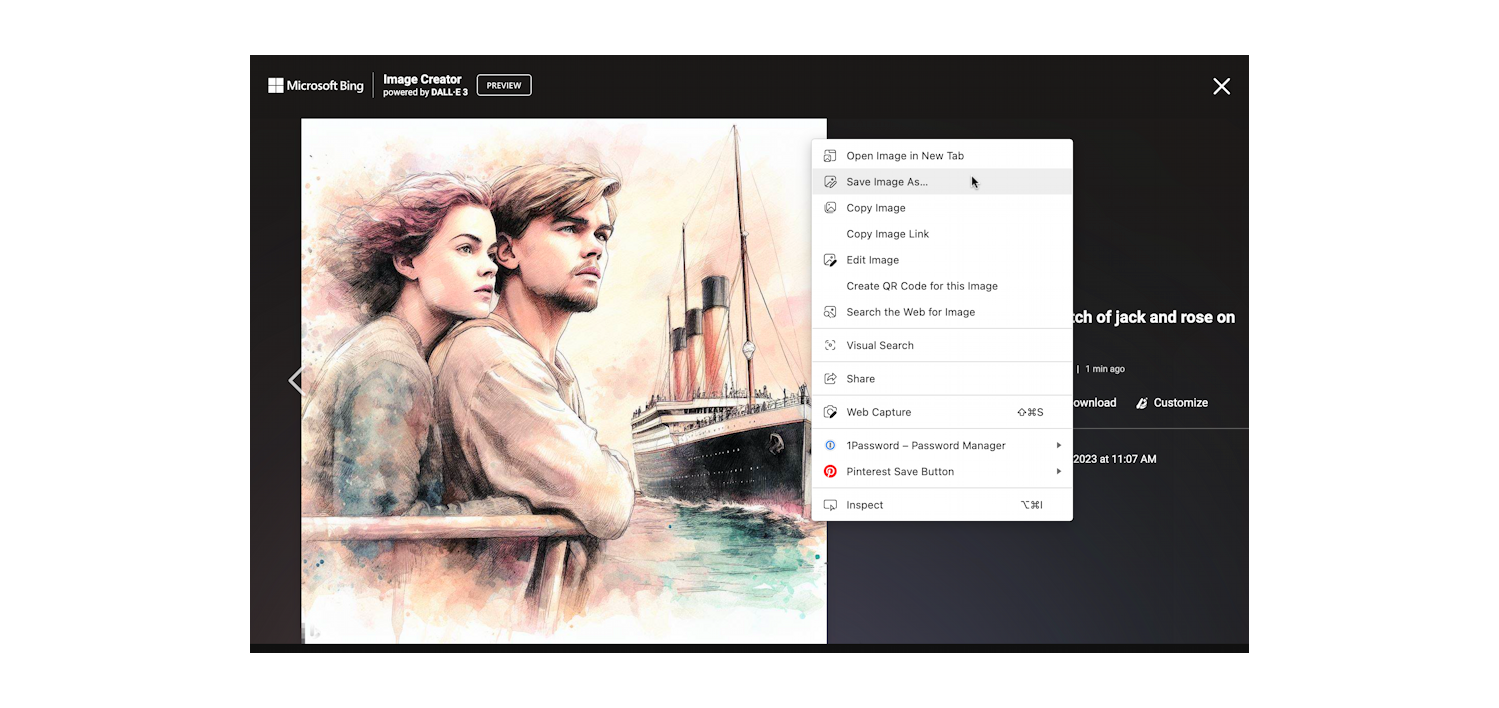
Task: Select Copy Image Link menu entry
Action: point(887,234)
